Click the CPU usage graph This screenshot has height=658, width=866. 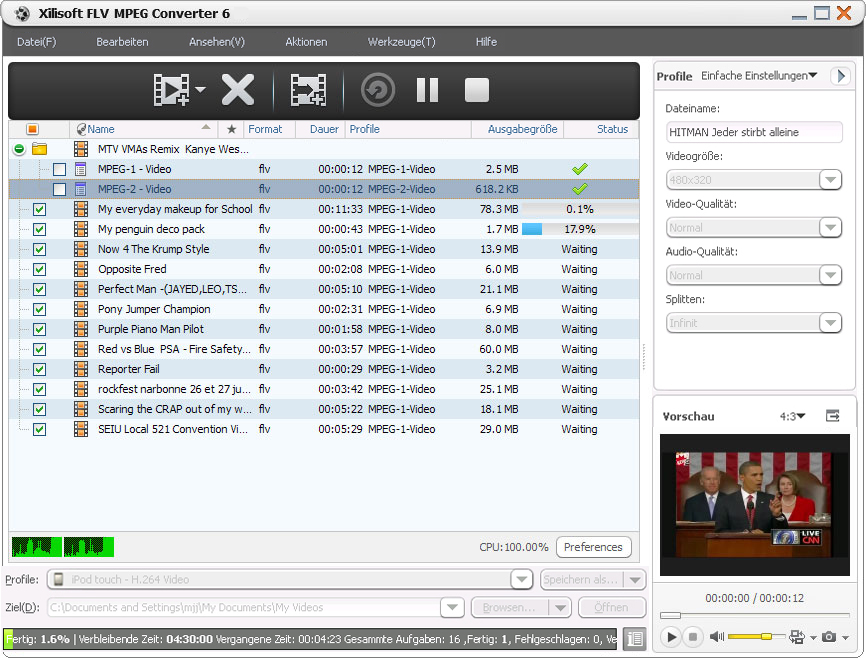62,546
